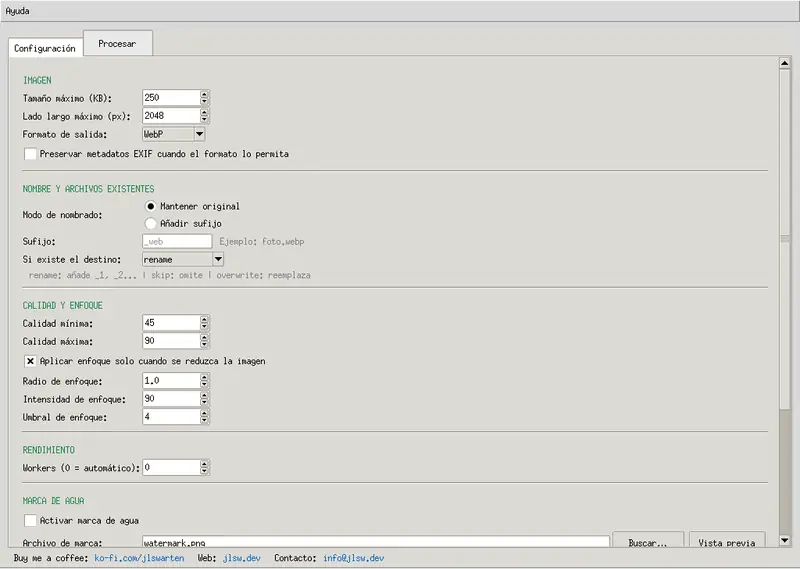Image resolution: width=800 pixels, height=569 pixels.
Task: Decrease Calidad máxima with down arrow
Action: 205,344
